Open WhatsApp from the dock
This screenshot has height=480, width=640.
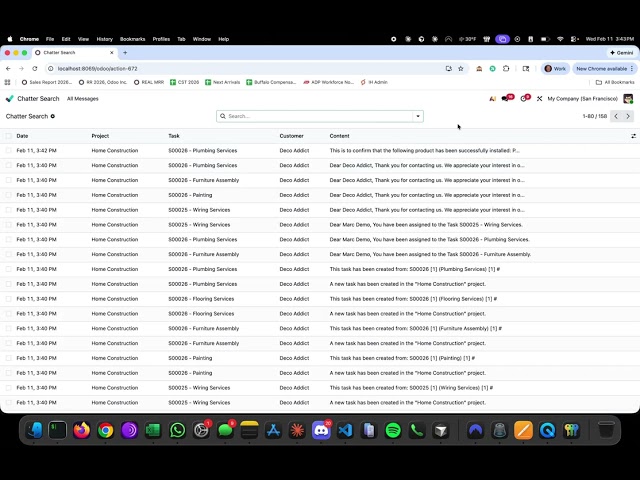(177, 430)
